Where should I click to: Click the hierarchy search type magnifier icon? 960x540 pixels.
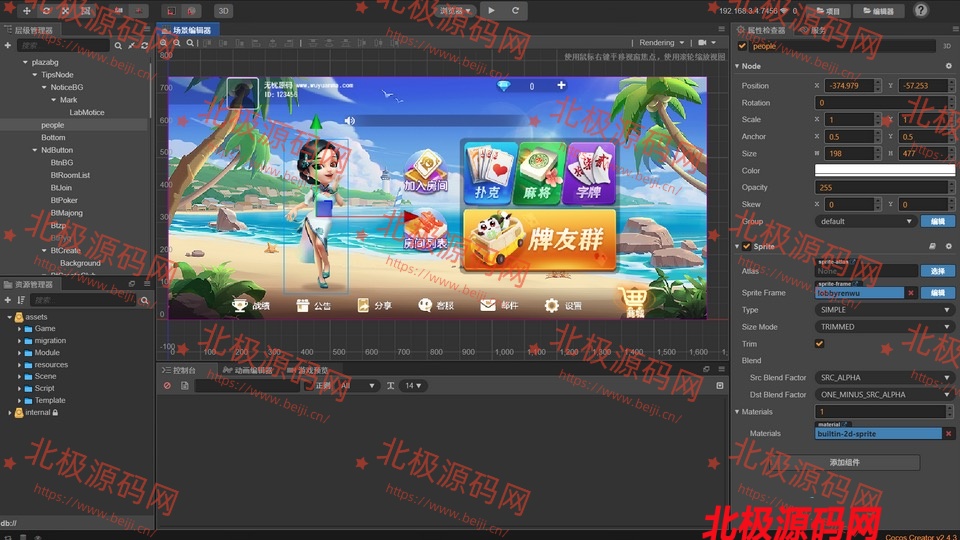(118, 45)
